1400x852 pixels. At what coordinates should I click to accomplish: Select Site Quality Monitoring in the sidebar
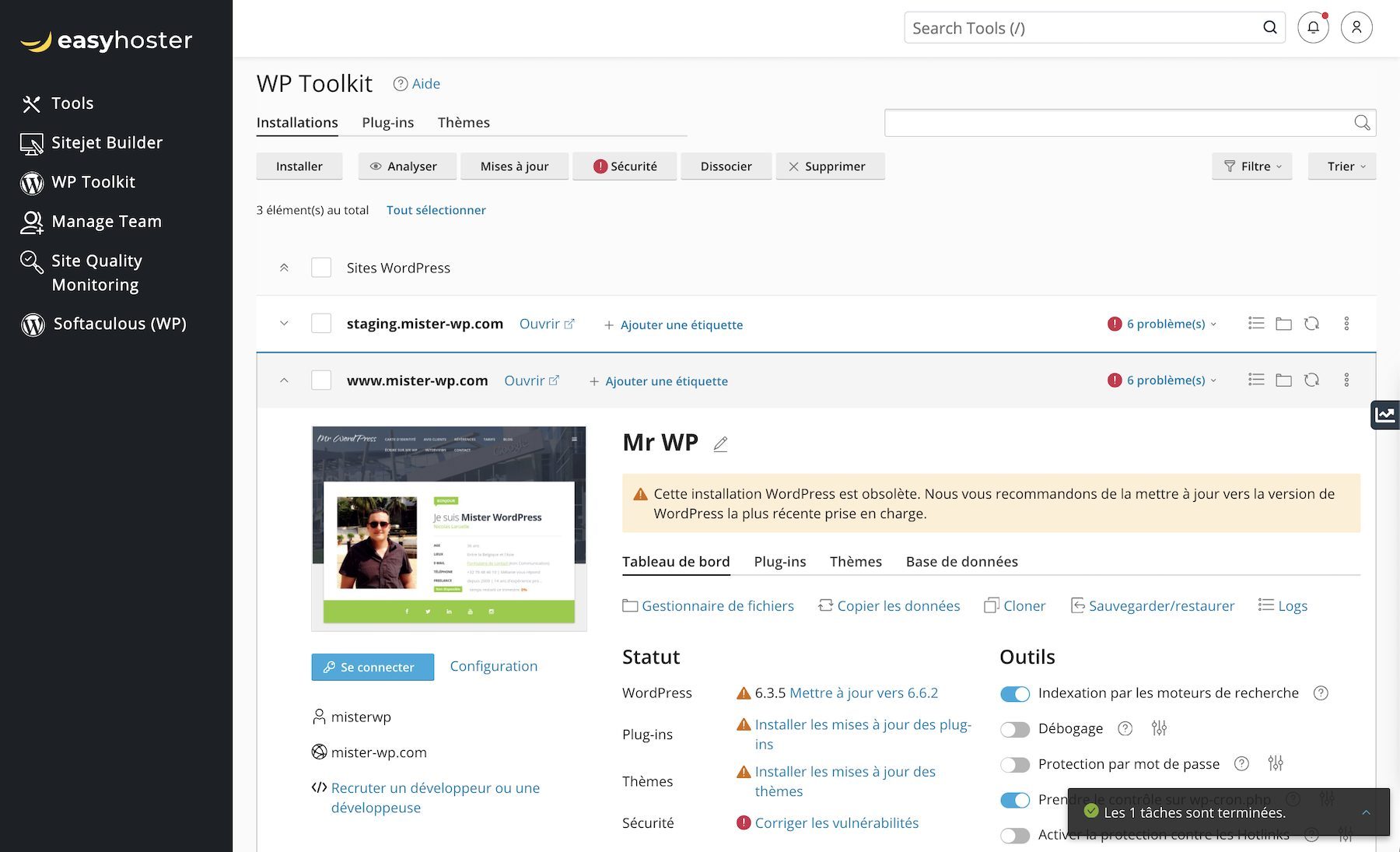click(x=96, y=272)
